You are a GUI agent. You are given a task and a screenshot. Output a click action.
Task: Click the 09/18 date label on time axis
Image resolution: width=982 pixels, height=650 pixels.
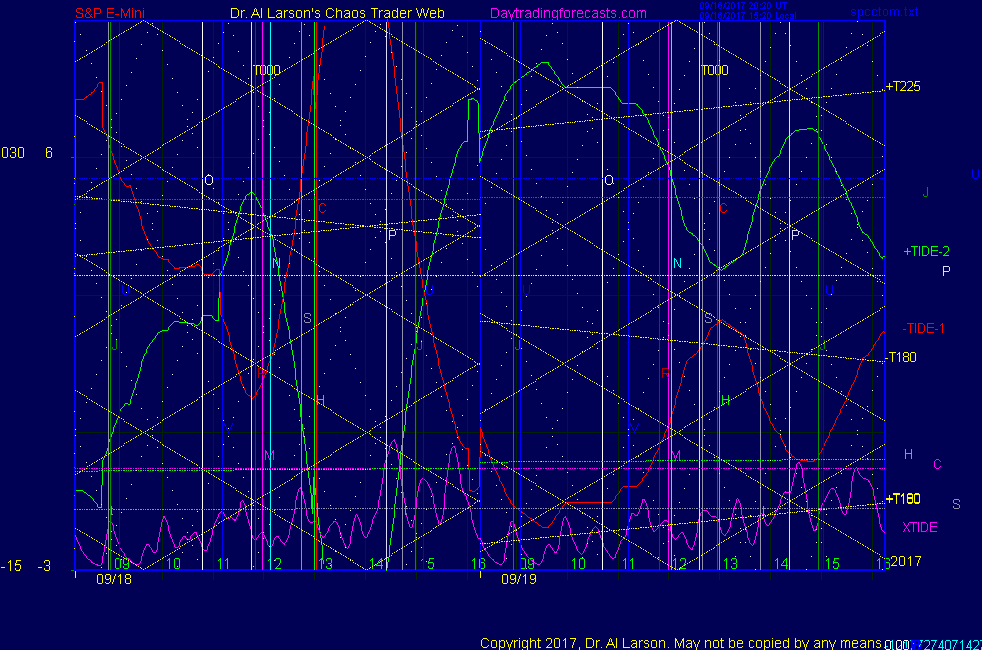coord(113,578)
